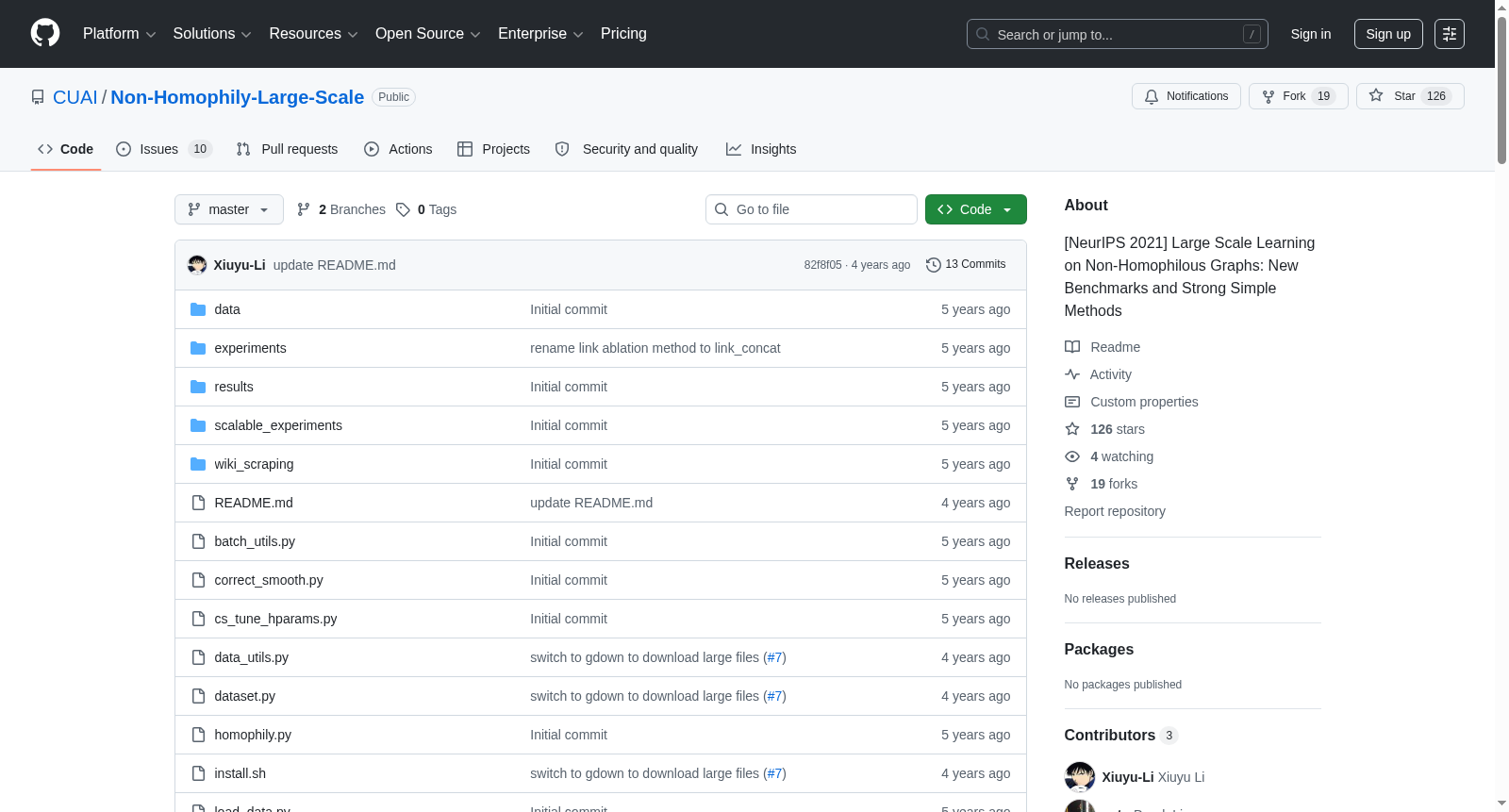Screen dimensions: 1509x812
Task: Click the README.md file icon
Action: (x=198, y=503)
